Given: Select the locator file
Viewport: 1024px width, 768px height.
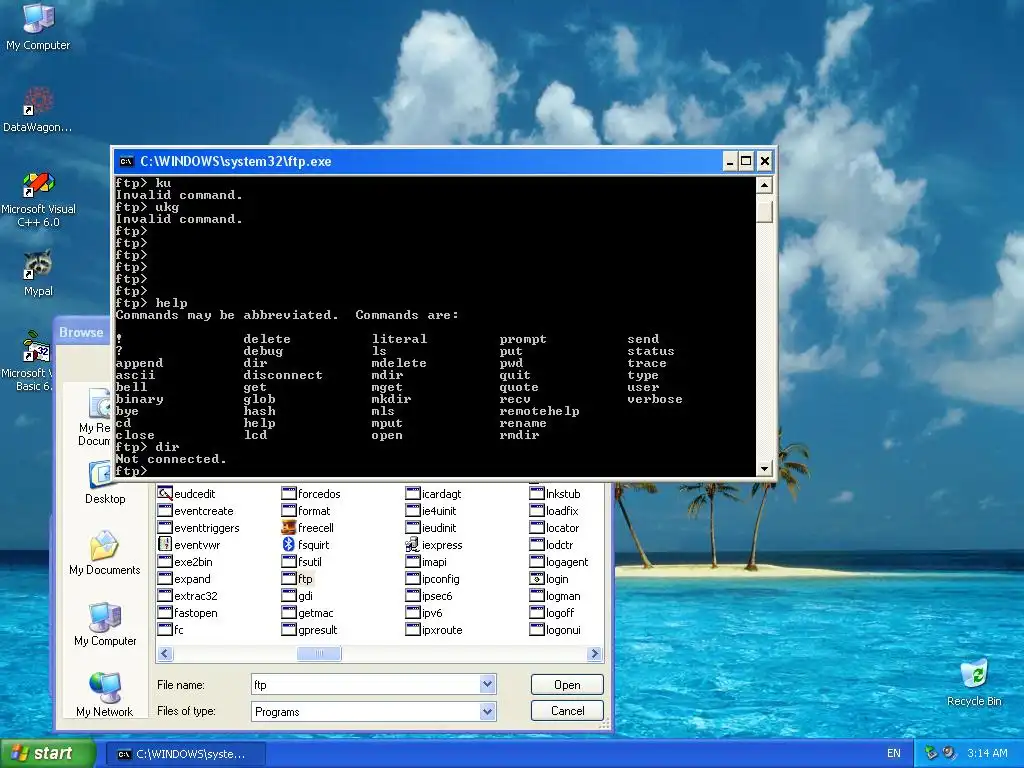Looking at the screenshot, I should click(x=554, y=528).
